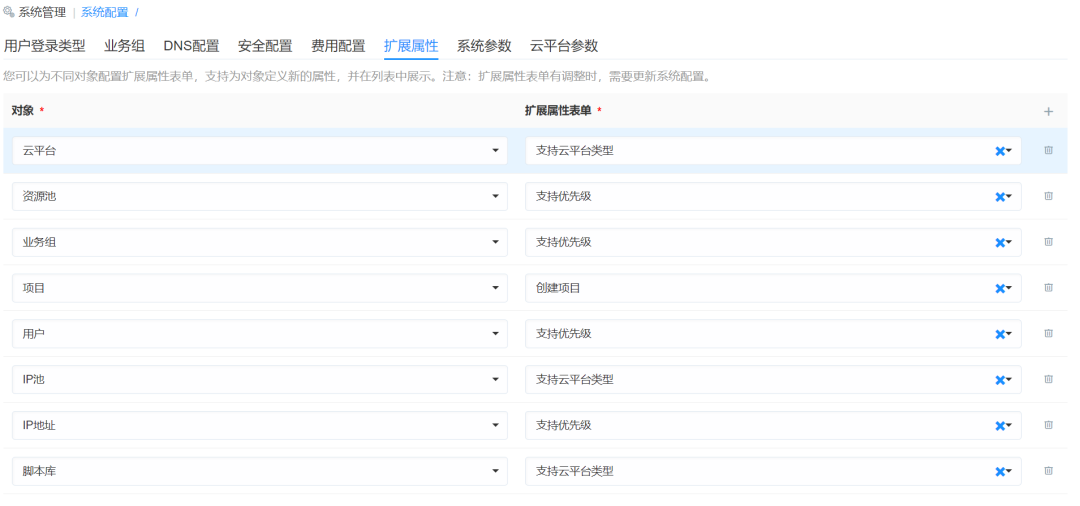Screen dimensions: 1080x506
Task: Go to the 费用配置 tab
Action: (x=338, y=46)
